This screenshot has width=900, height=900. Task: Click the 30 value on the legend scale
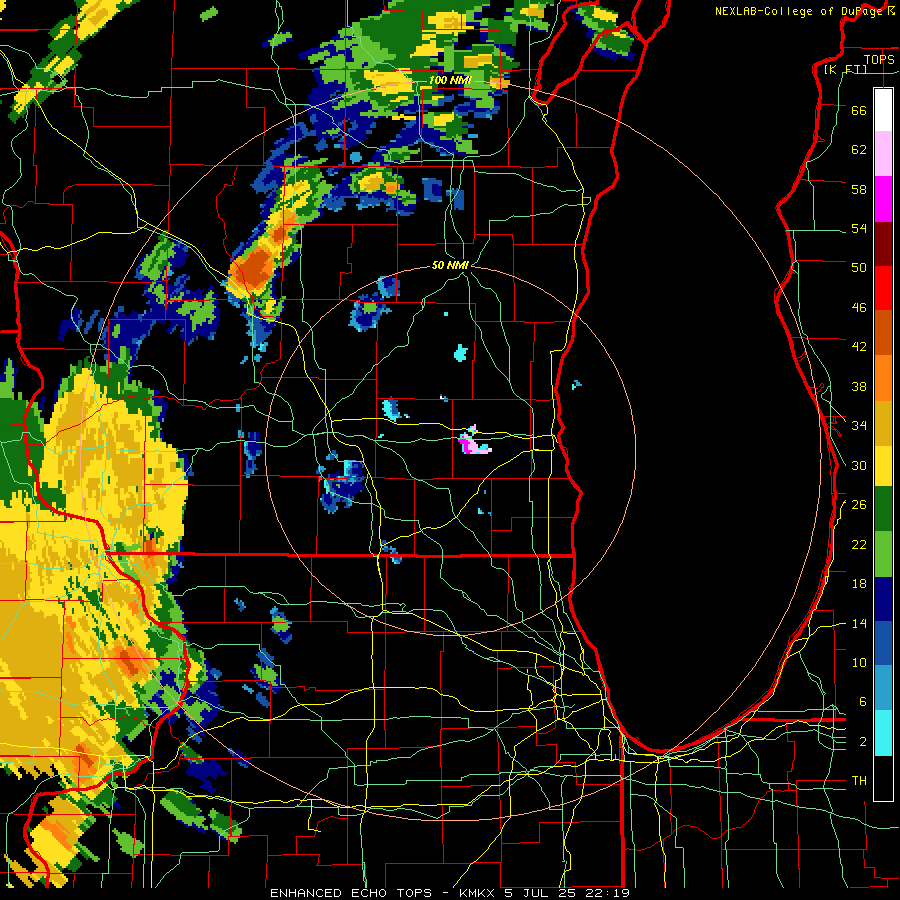[859, 465]
